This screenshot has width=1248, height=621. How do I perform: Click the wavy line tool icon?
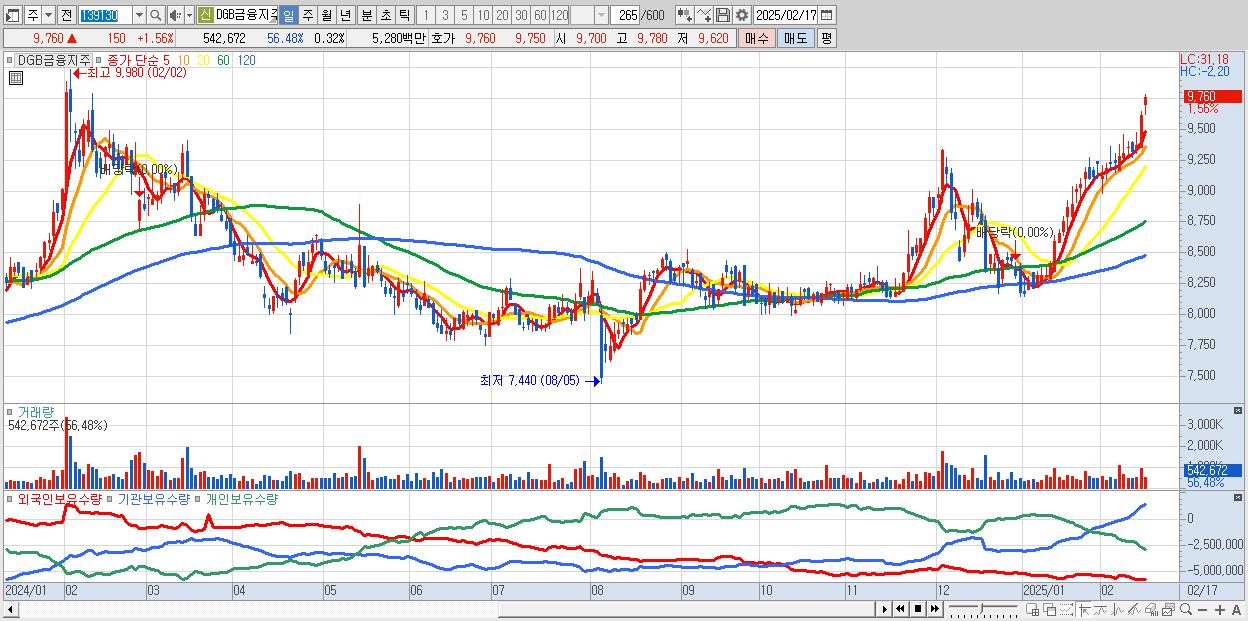1102,609
